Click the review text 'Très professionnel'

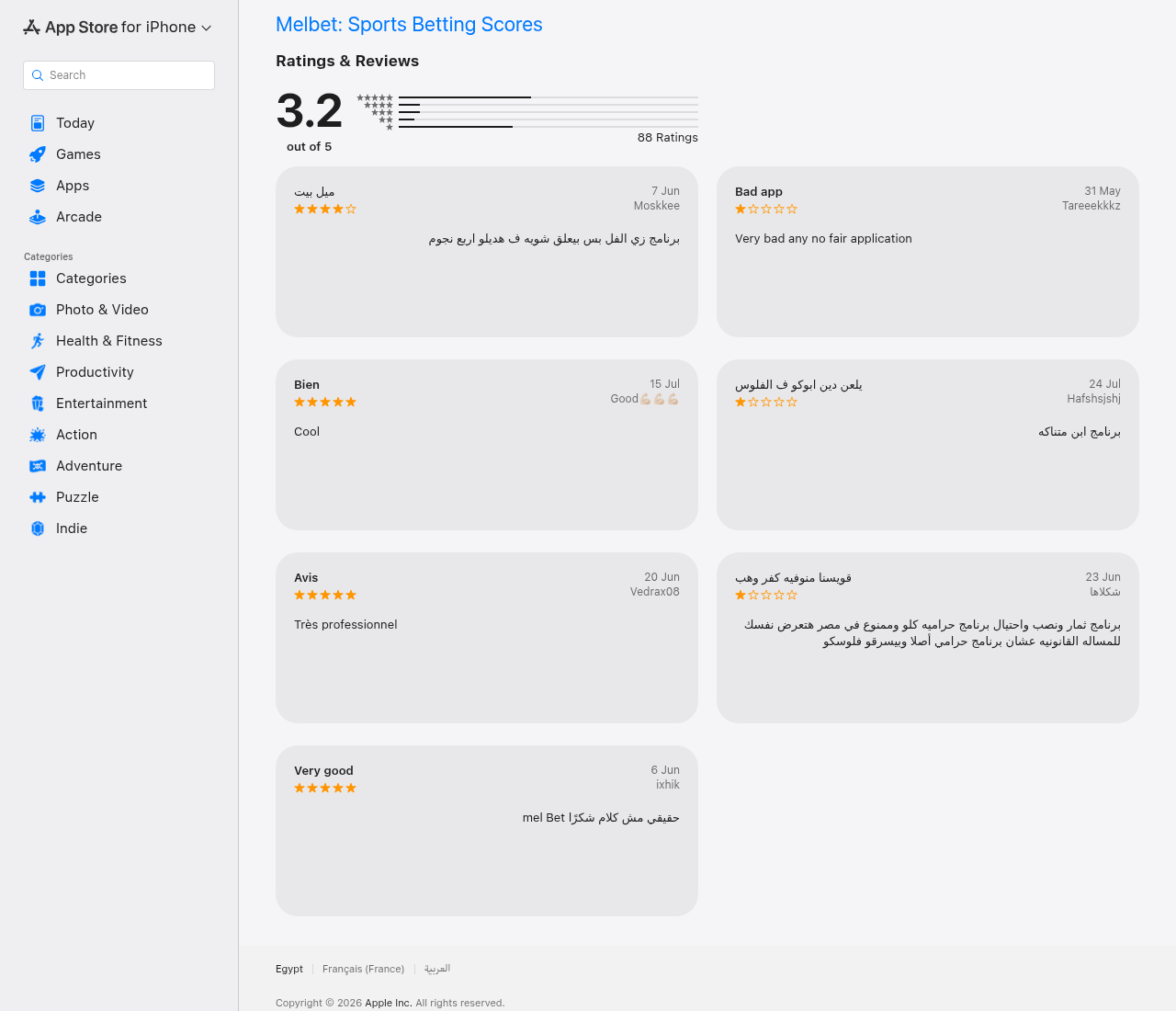[345, 625]
